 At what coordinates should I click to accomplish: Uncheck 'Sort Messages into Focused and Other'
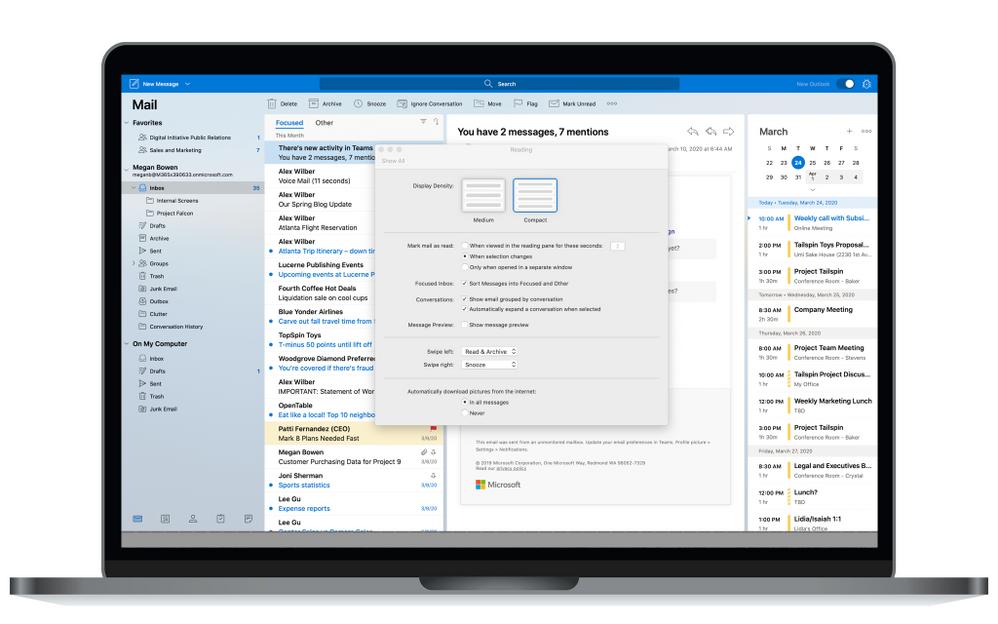click(x=465, y=283)
